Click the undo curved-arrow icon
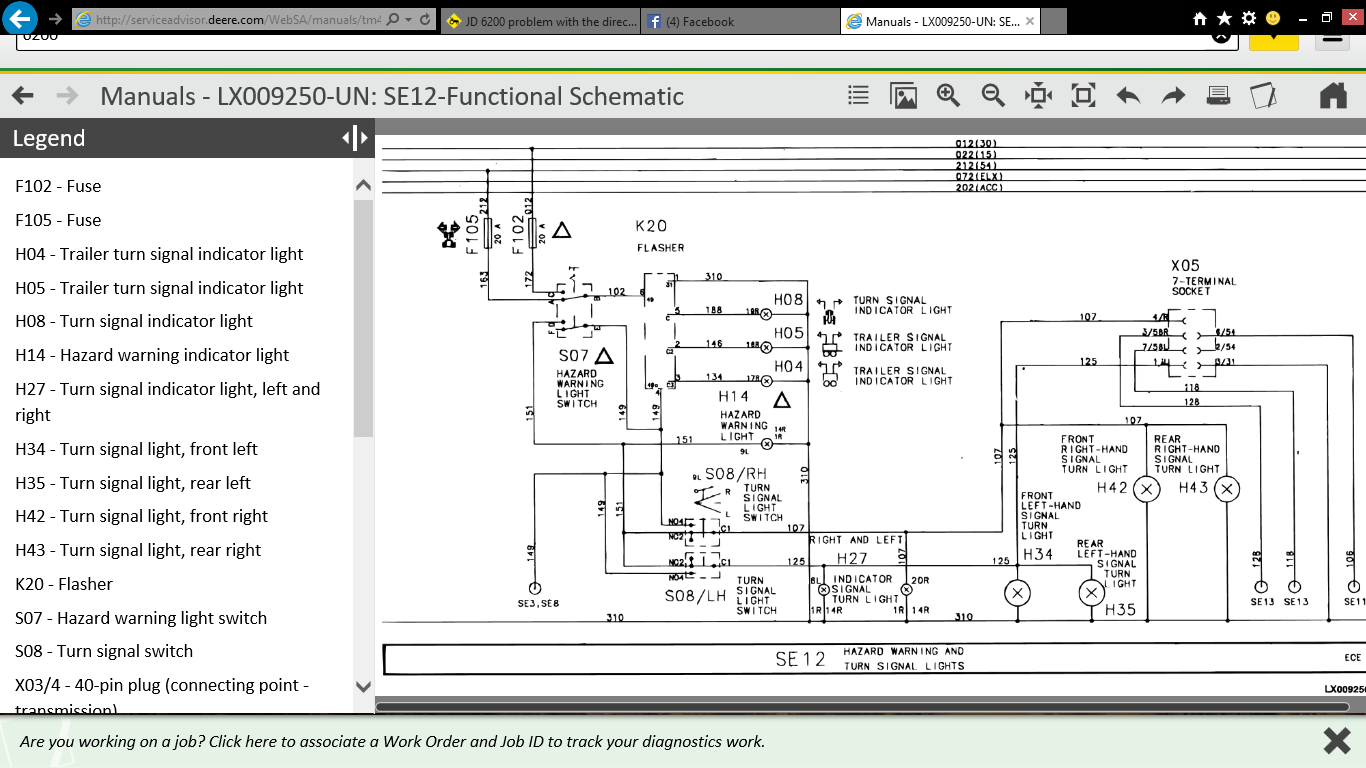Image resolution: width=1366 pixels, height=768 pixels. point(1128,96)
